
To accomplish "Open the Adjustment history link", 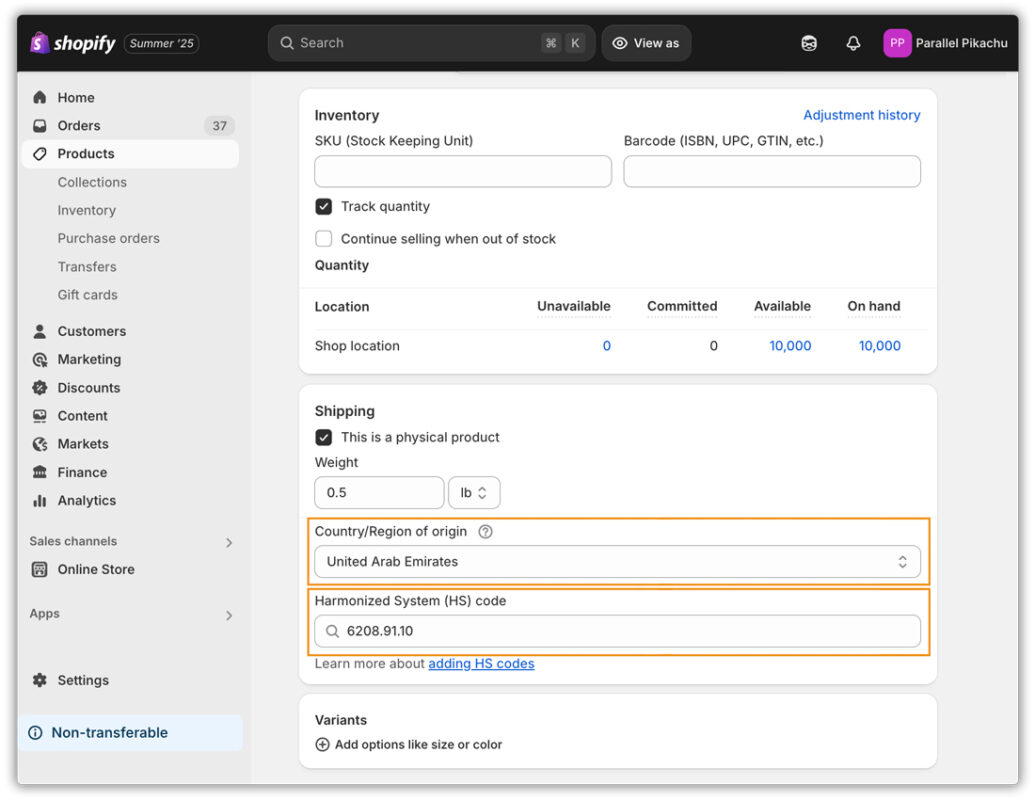I will [861, 115].
